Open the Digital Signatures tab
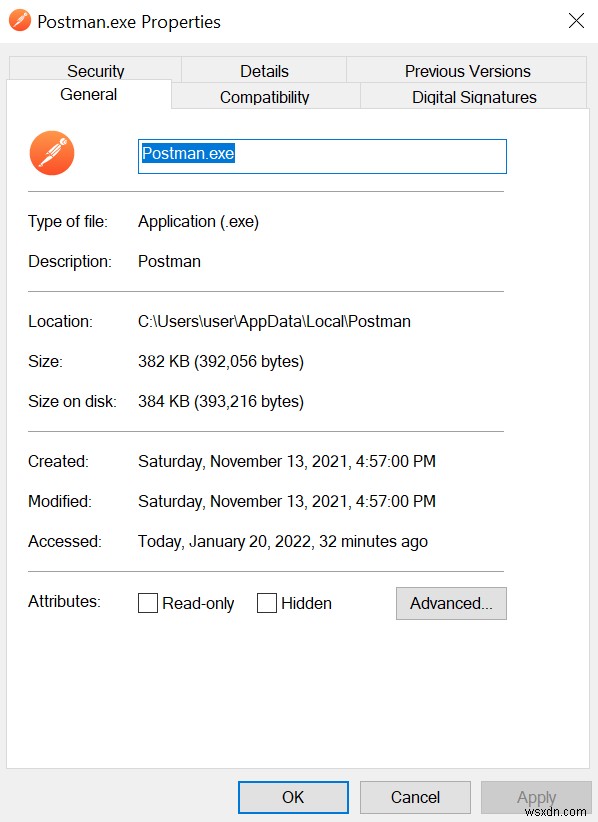 (x=470, y=97)
